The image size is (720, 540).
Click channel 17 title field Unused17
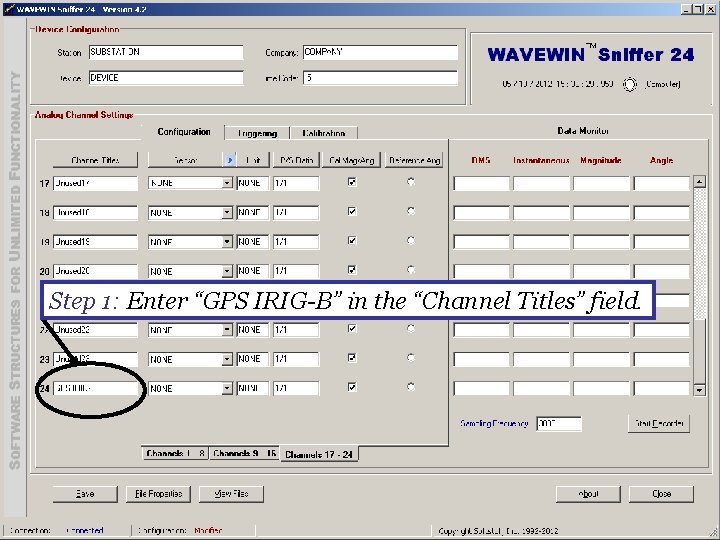point(96,183)
